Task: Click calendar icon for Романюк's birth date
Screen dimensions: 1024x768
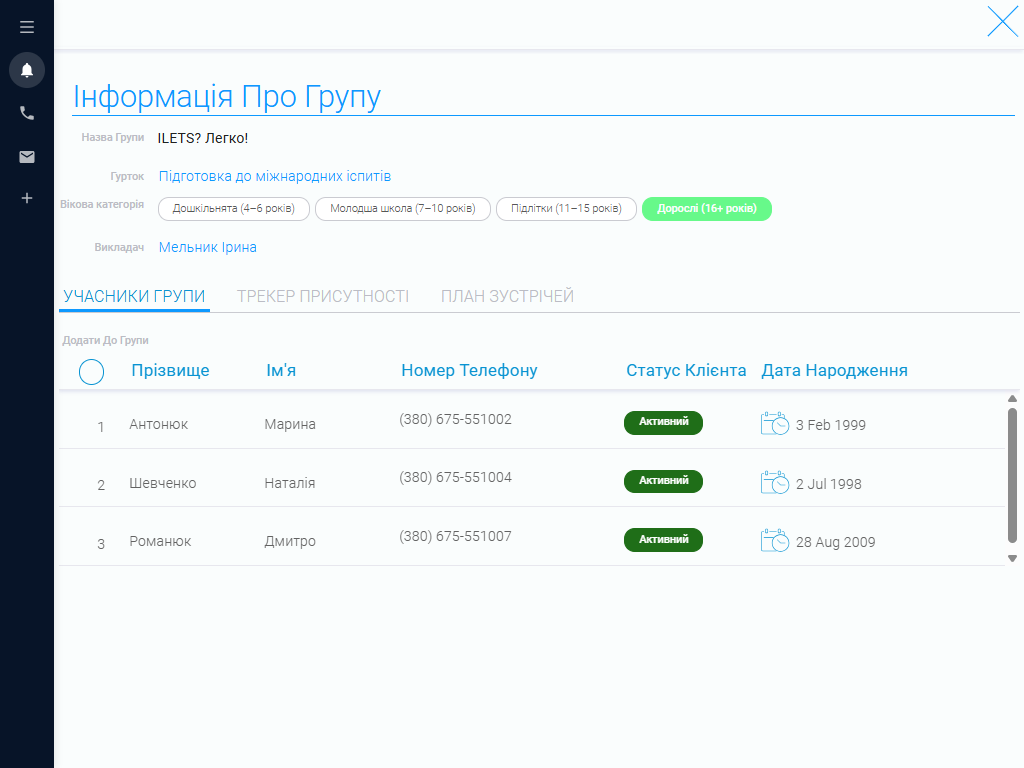Action: [x=775, y=541]
